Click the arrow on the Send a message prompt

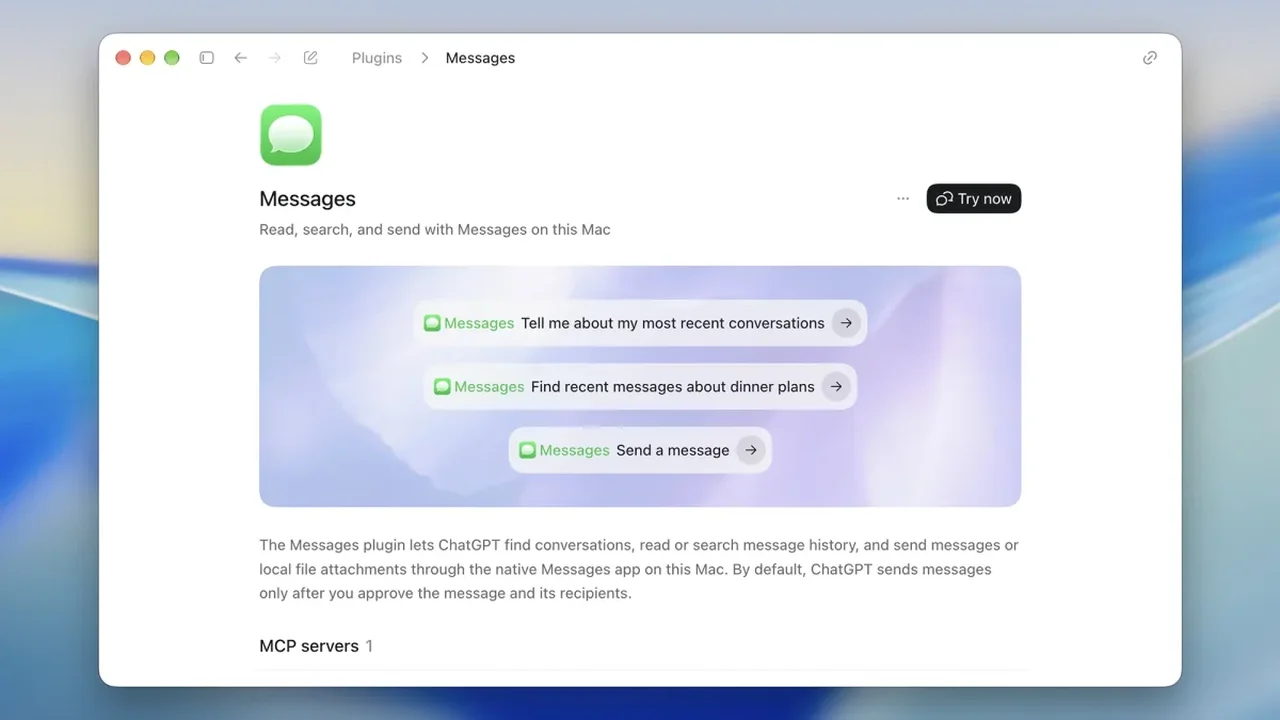pos(751,450)
